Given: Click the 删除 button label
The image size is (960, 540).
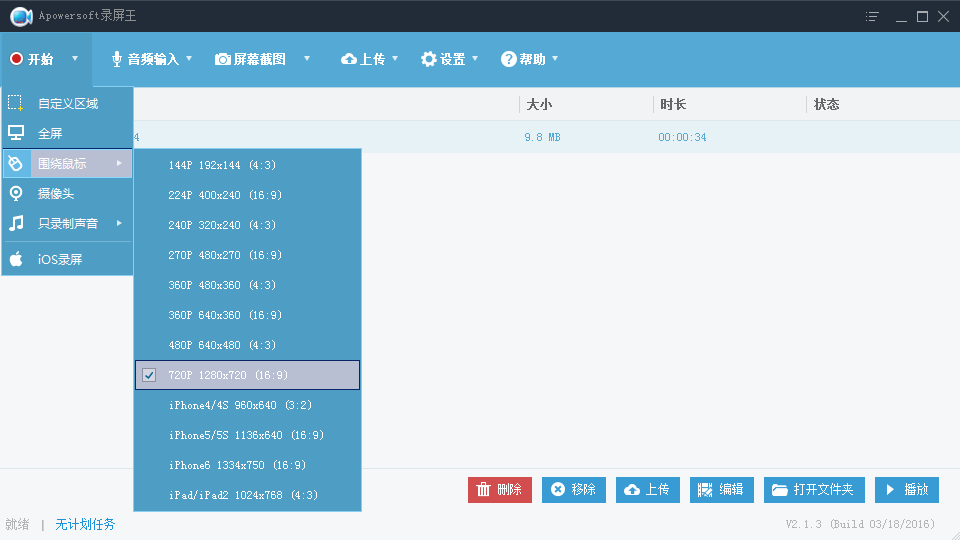Looking at the screenshot, I should [509, 490].
